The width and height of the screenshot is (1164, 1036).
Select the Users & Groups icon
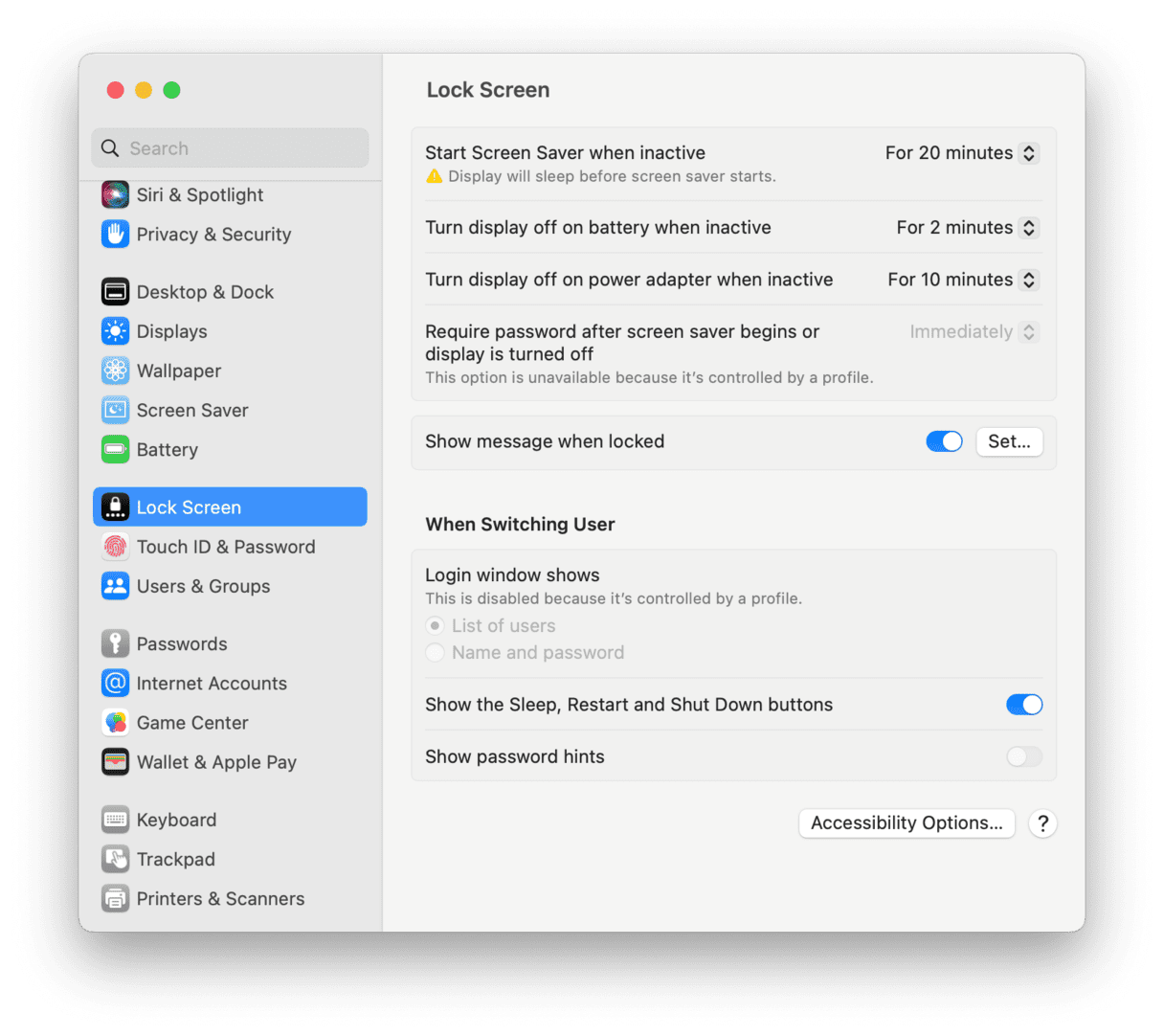pyautogui.click(x=115, y=586)
